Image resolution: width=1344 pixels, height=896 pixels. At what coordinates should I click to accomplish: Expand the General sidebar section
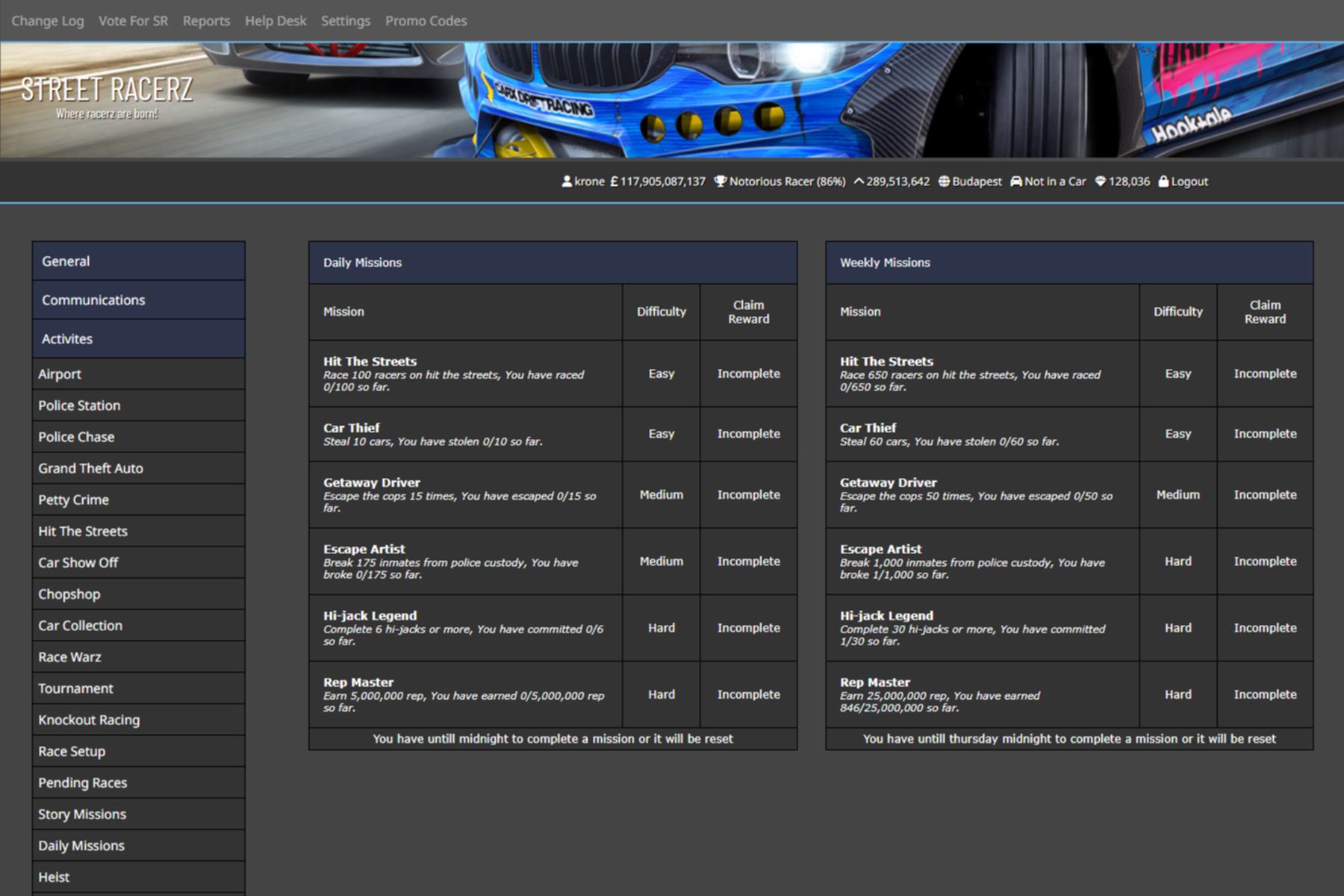pos(139,261)
